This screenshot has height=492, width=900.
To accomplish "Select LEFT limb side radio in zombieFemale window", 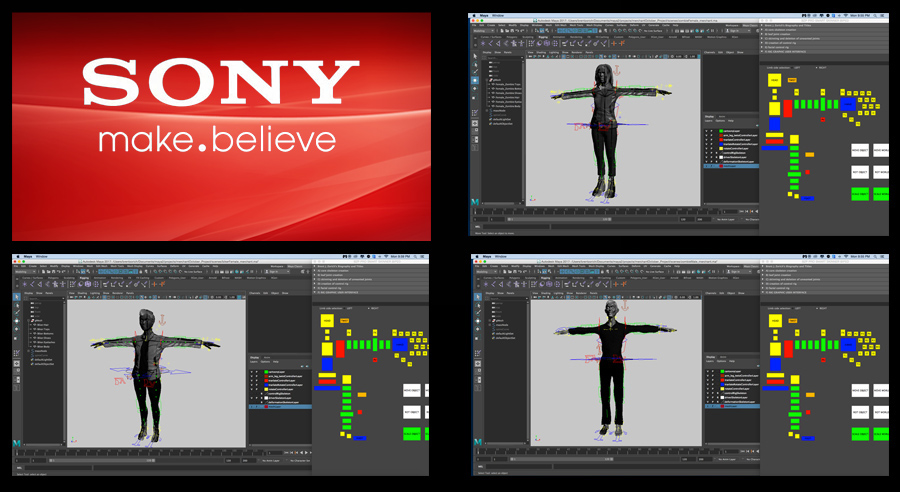I will point(792,68).
